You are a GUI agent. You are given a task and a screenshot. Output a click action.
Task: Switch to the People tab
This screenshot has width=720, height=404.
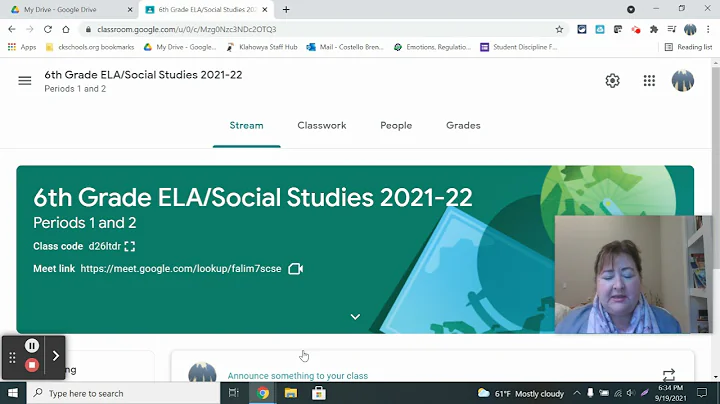coord(396,125)
